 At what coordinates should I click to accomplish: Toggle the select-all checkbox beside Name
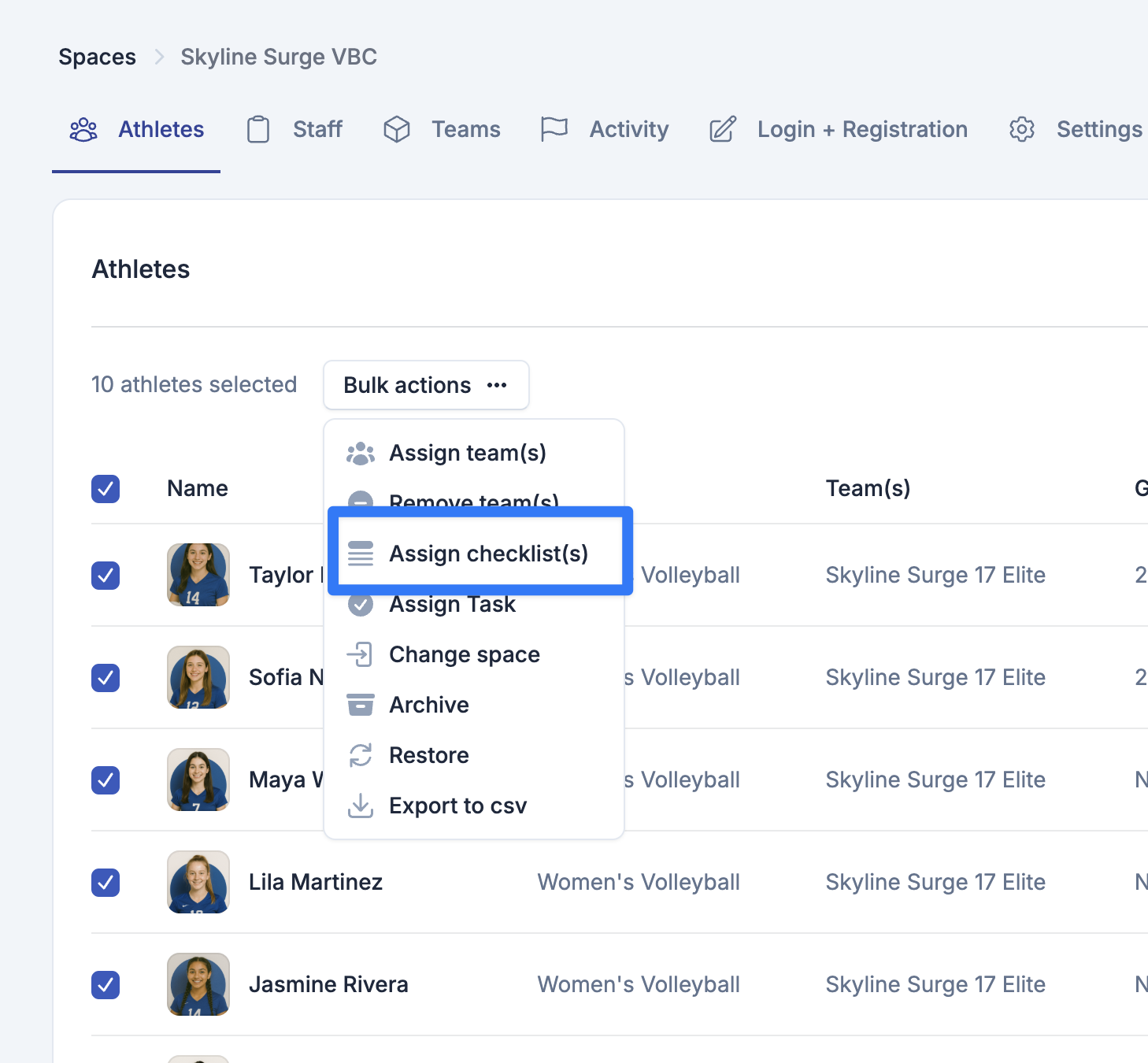(x=106, y=488)
